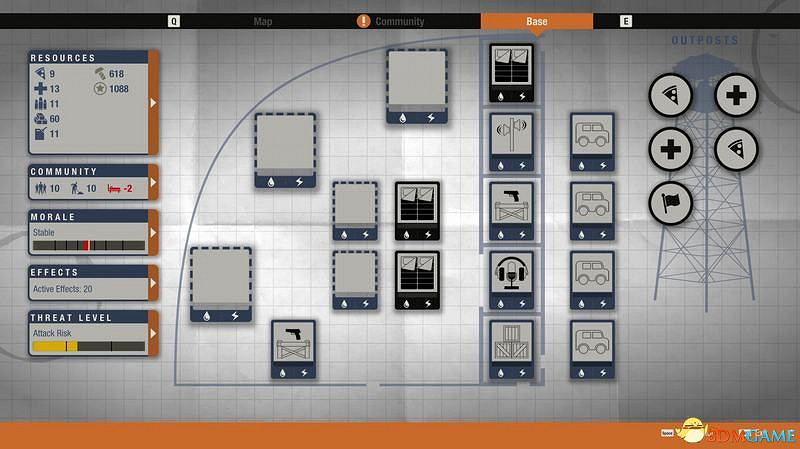The width and height of the screenshot is (800, 449).
Task: Switch to the Community tab
Action: pos(399,21)
